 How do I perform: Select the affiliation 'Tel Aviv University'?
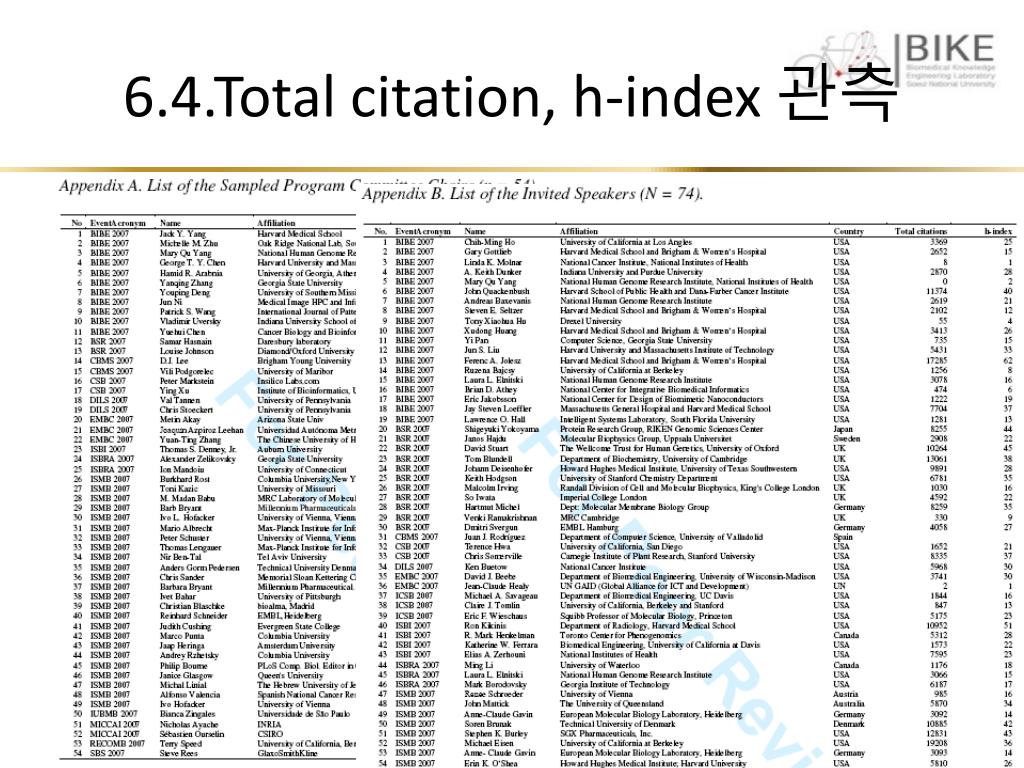291,557
